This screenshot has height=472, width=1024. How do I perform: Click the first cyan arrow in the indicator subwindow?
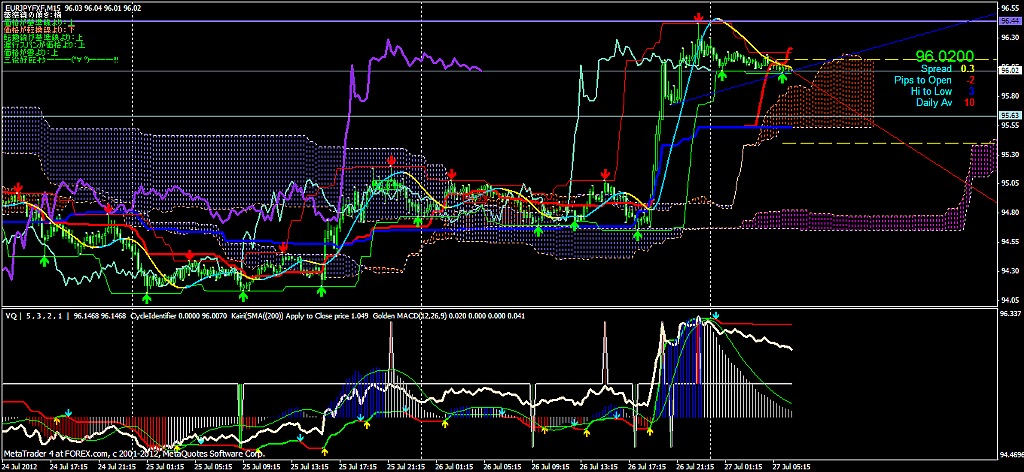click(68, 412)
